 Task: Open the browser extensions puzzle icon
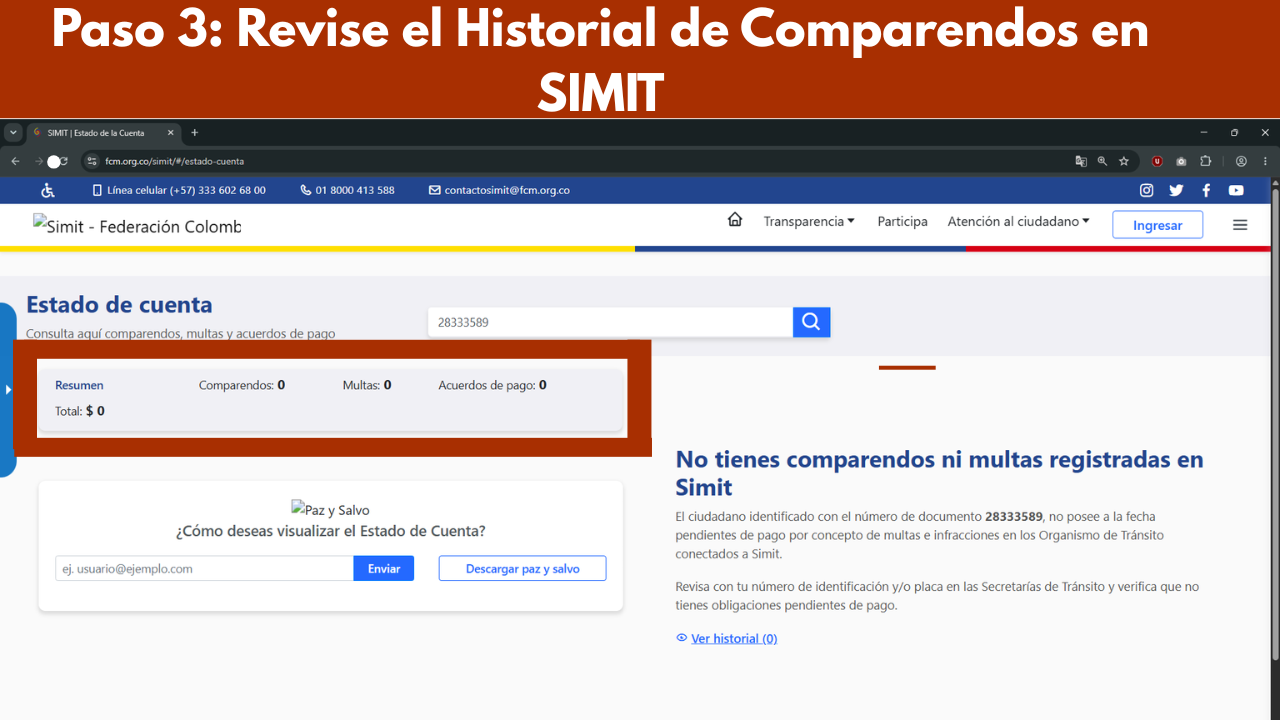tap(1205, 161)
